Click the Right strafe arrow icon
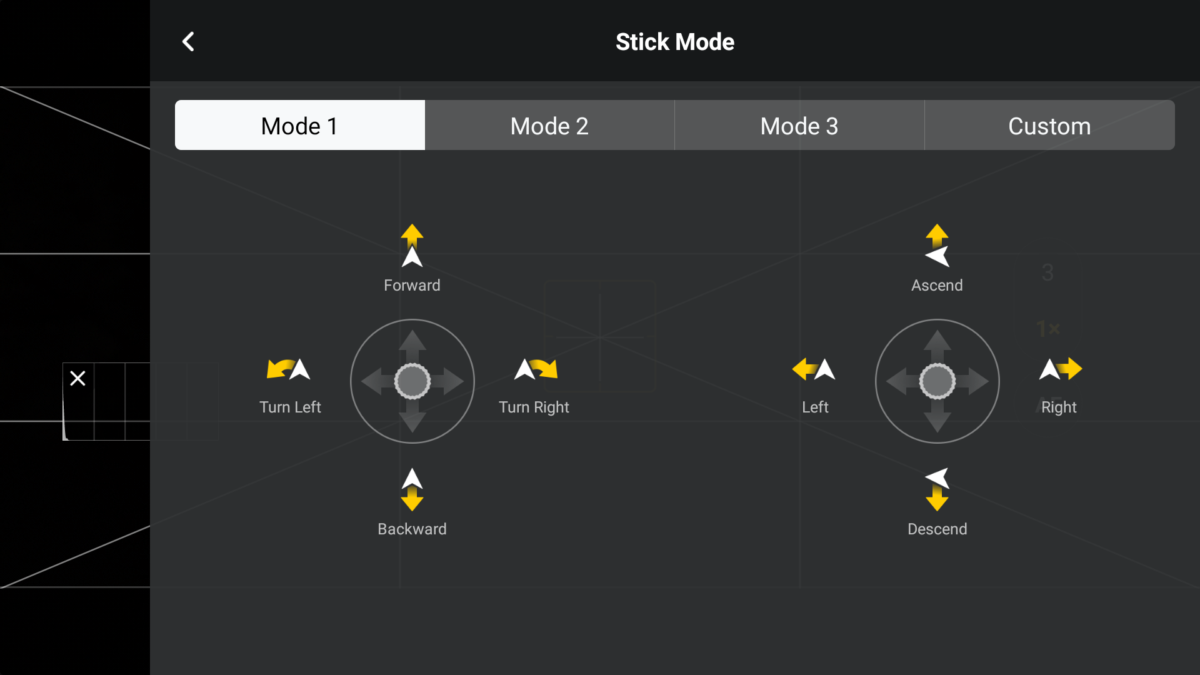 tap(1060, 369)
